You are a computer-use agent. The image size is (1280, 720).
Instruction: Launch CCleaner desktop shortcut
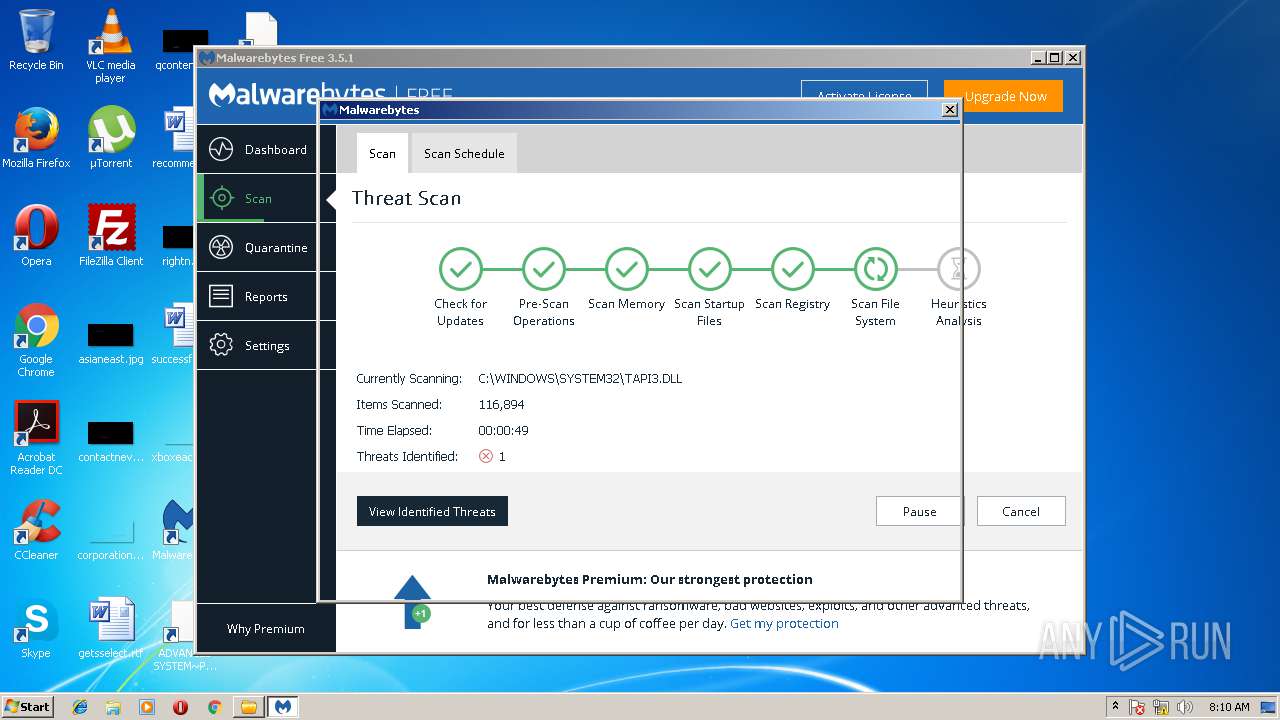click(36, 530)
